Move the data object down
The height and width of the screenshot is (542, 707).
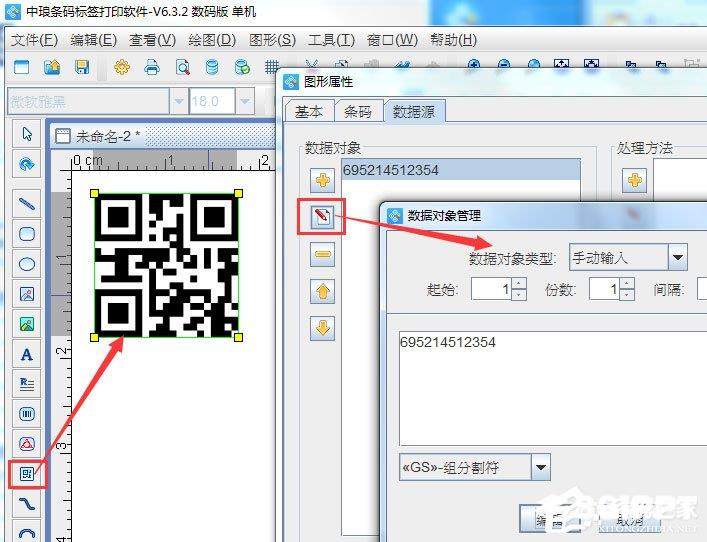[322, 328]
